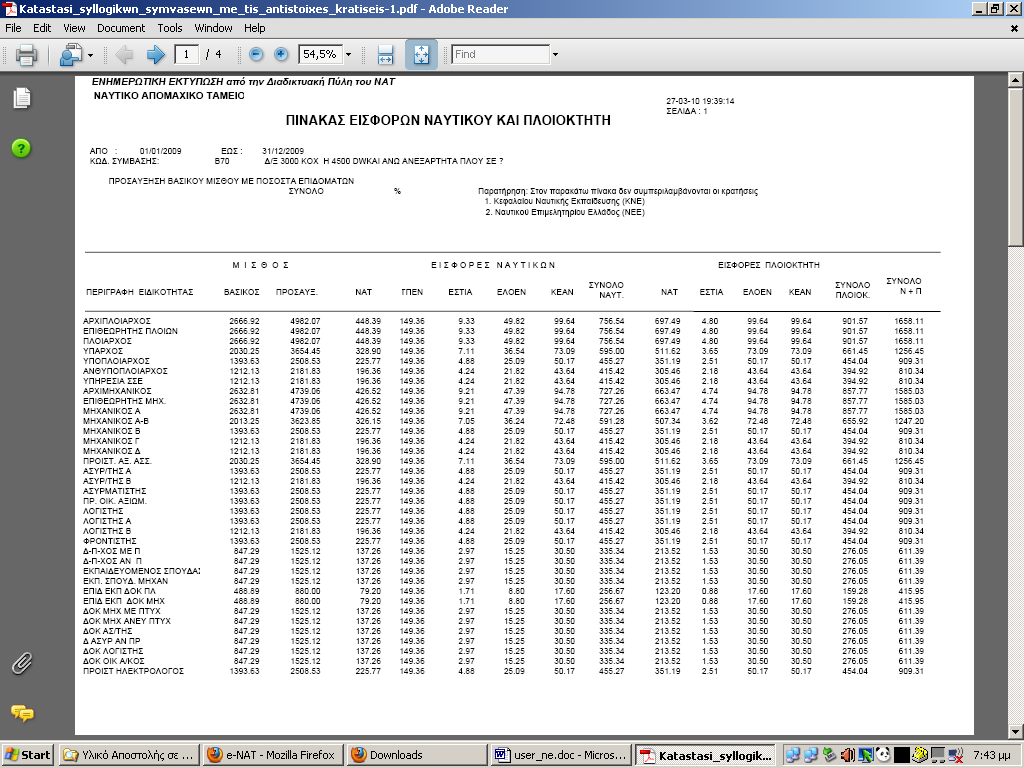Viewport: 1024px width, 768px height.
Task: Open the Document menu
Action: coord(121,28)
